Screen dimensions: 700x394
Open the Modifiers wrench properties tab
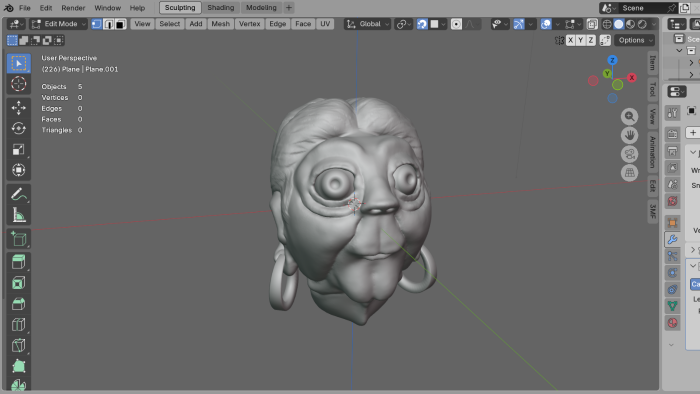click(x=672, y=239)
